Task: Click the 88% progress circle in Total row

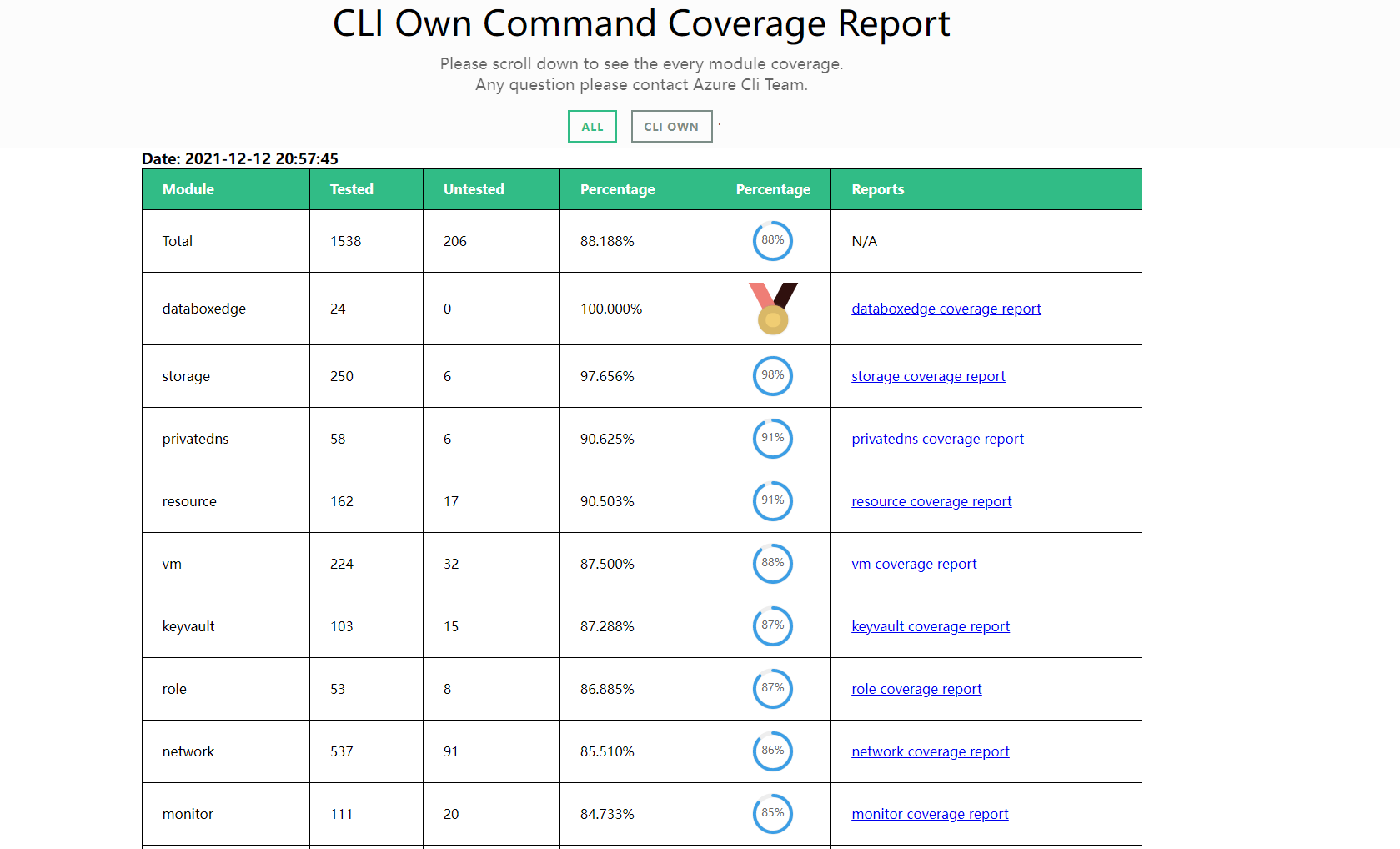Action: (773, 241)
